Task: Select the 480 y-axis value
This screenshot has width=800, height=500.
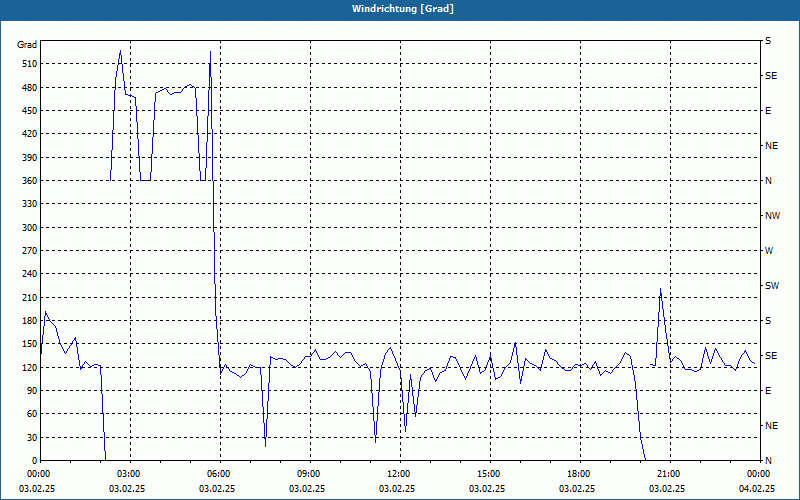Action: [30, 87]
